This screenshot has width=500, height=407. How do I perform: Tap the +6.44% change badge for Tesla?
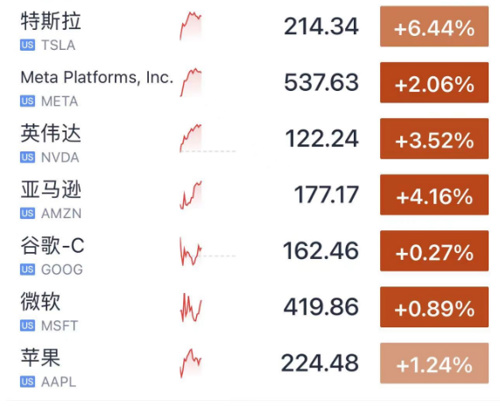click(x=434, y=26)
